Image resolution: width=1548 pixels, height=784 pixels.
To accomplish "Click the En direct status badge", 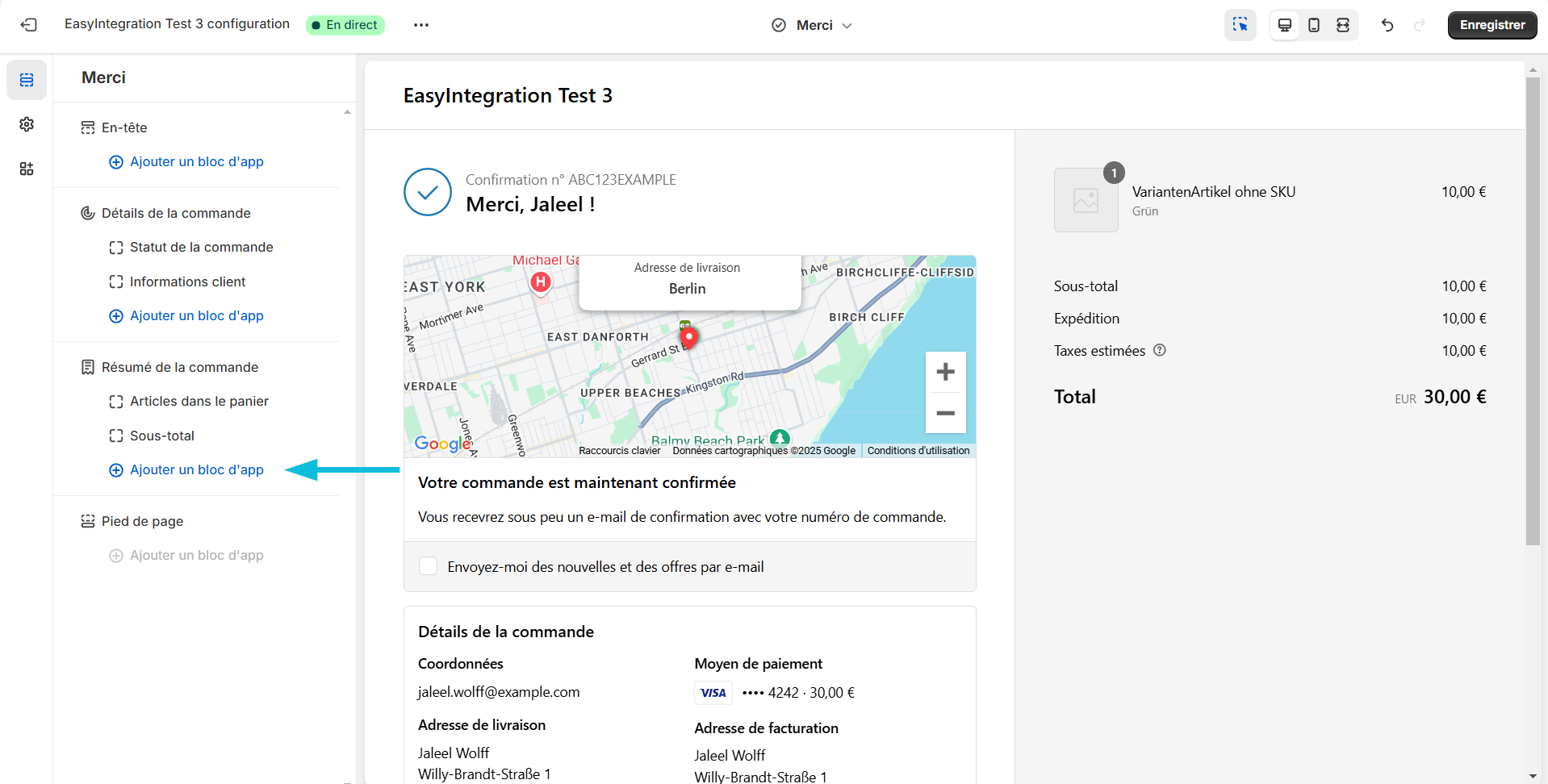I will pyautogui.click(x=345, y=25).
